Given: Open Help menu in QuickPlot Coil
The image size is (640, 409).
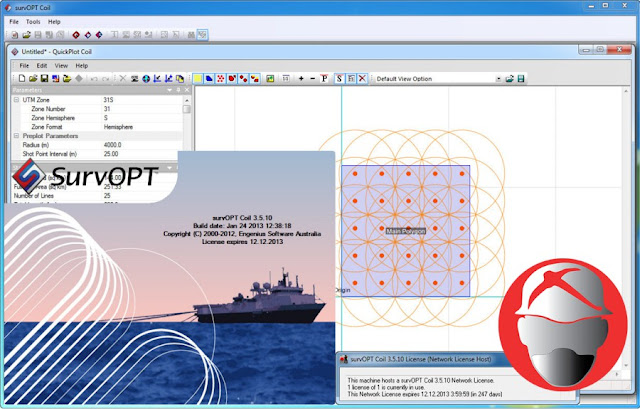Looking at the screenshot, I should [x=82, y=65].
